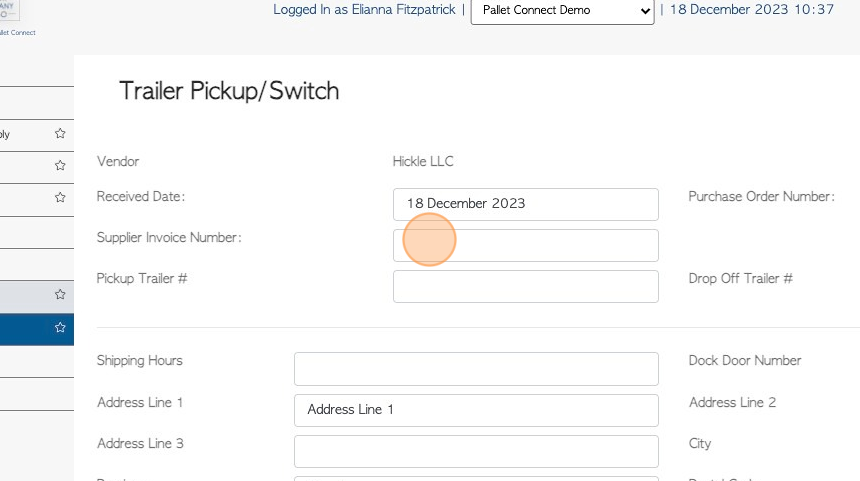
Task: Toggle the favorite star in the gray sidebar row
Action: pos(60,295)
